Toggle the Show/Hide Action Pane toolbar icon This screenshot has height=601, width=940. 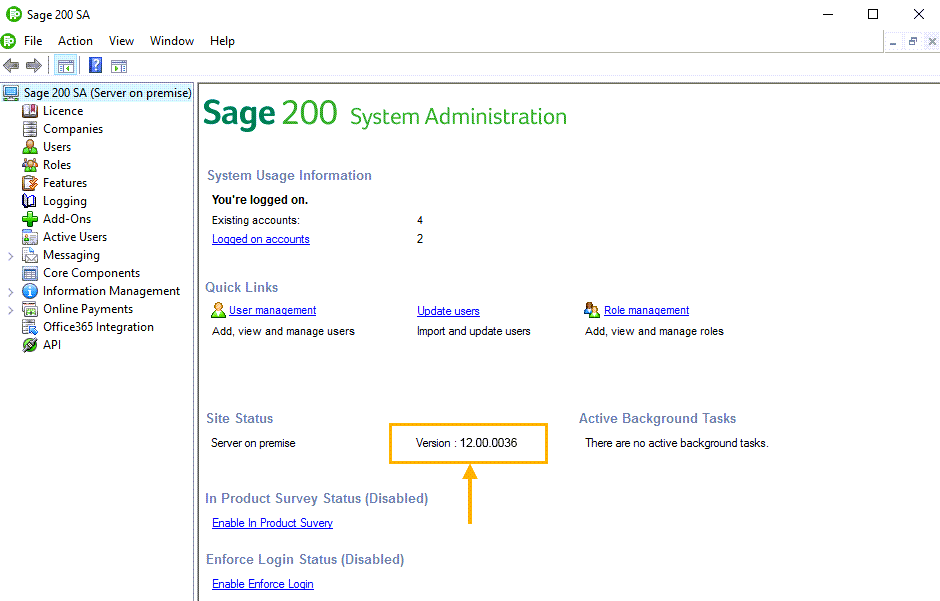coord(119,66)
